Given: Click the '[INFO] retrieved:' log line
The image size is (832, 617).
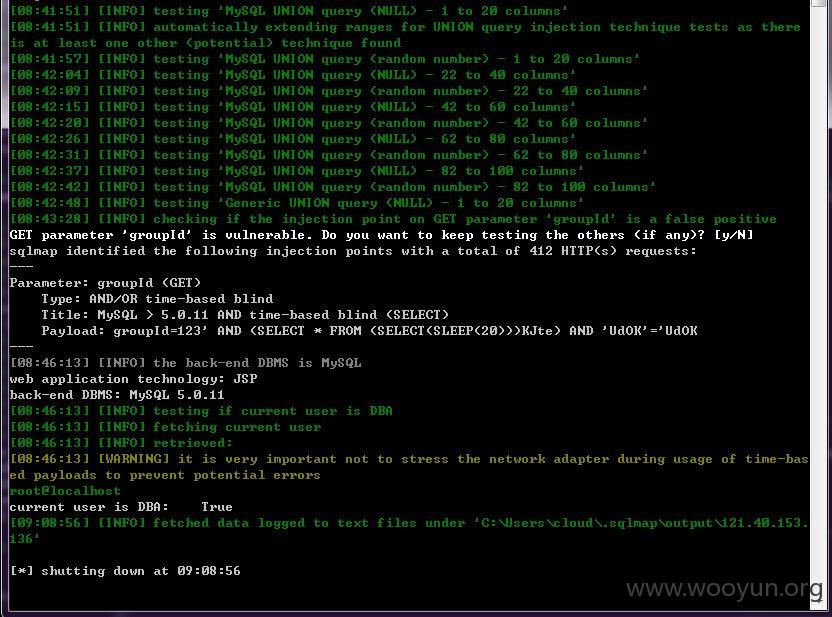Looking at the screenshot, I should point(121,442).
